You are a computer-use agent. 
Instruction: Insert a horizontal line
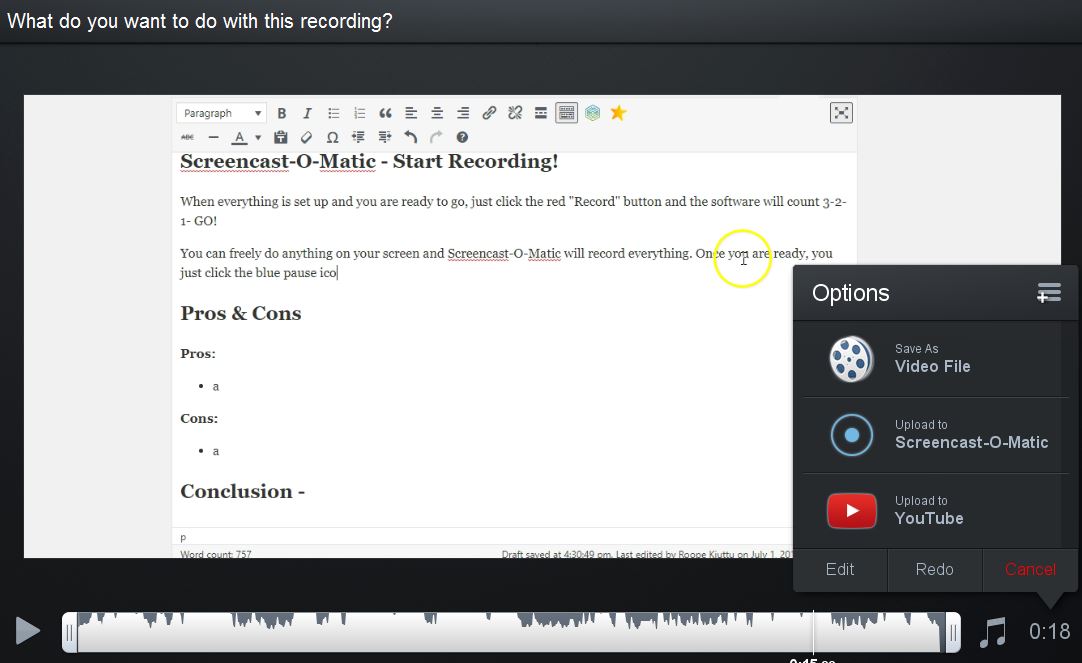(213, 137)
